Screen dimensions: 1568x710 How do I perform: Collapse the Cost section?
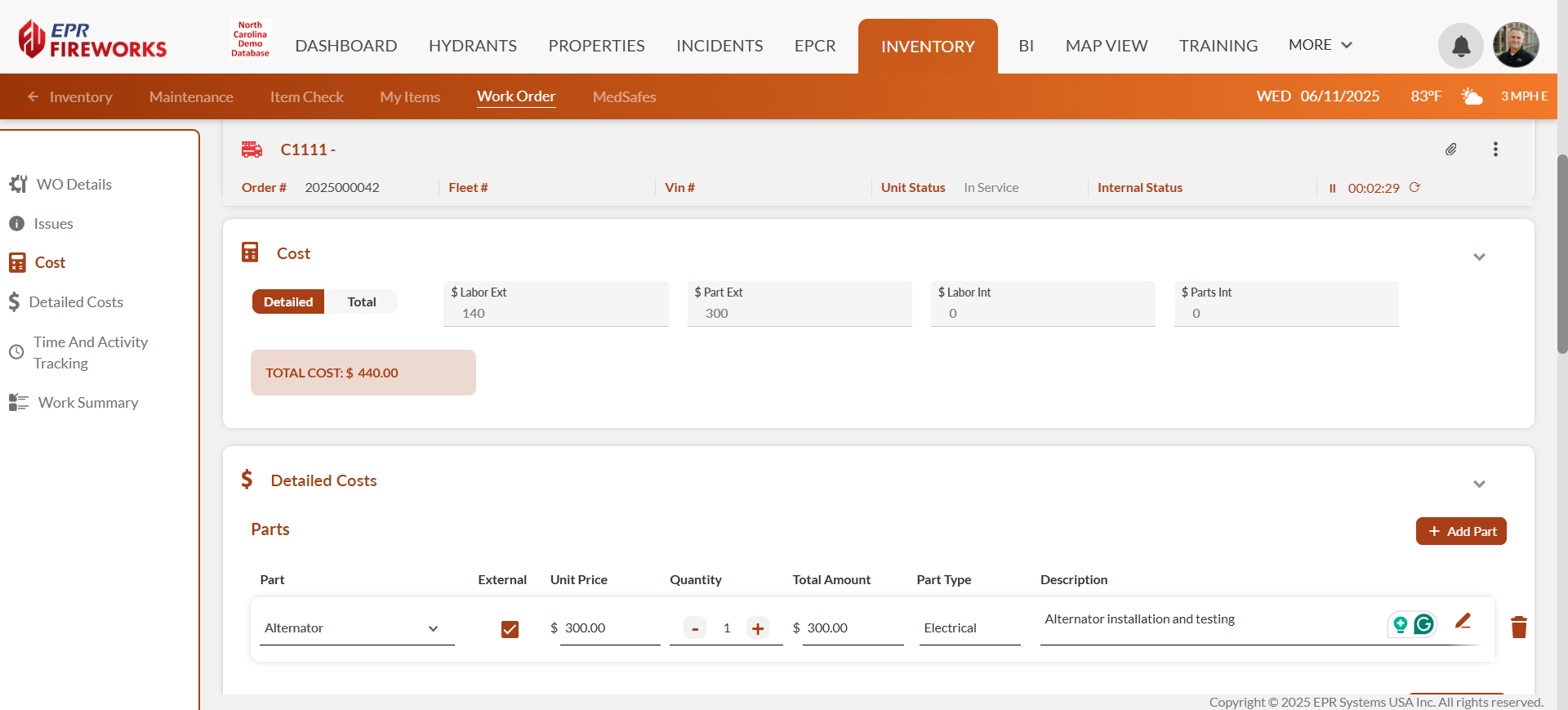pos(1478,257)
